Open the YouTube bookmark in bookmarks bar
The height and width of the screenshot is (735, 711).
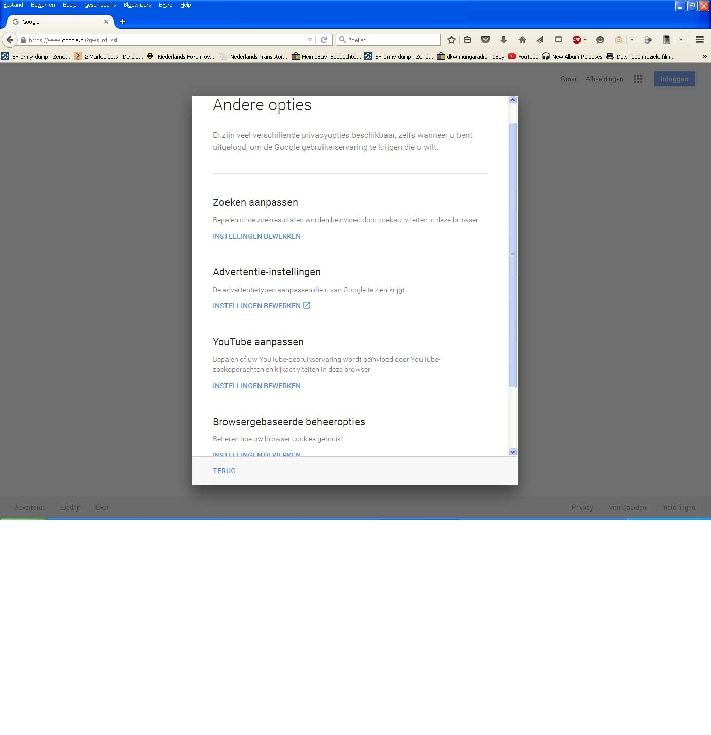coord(524,56)
